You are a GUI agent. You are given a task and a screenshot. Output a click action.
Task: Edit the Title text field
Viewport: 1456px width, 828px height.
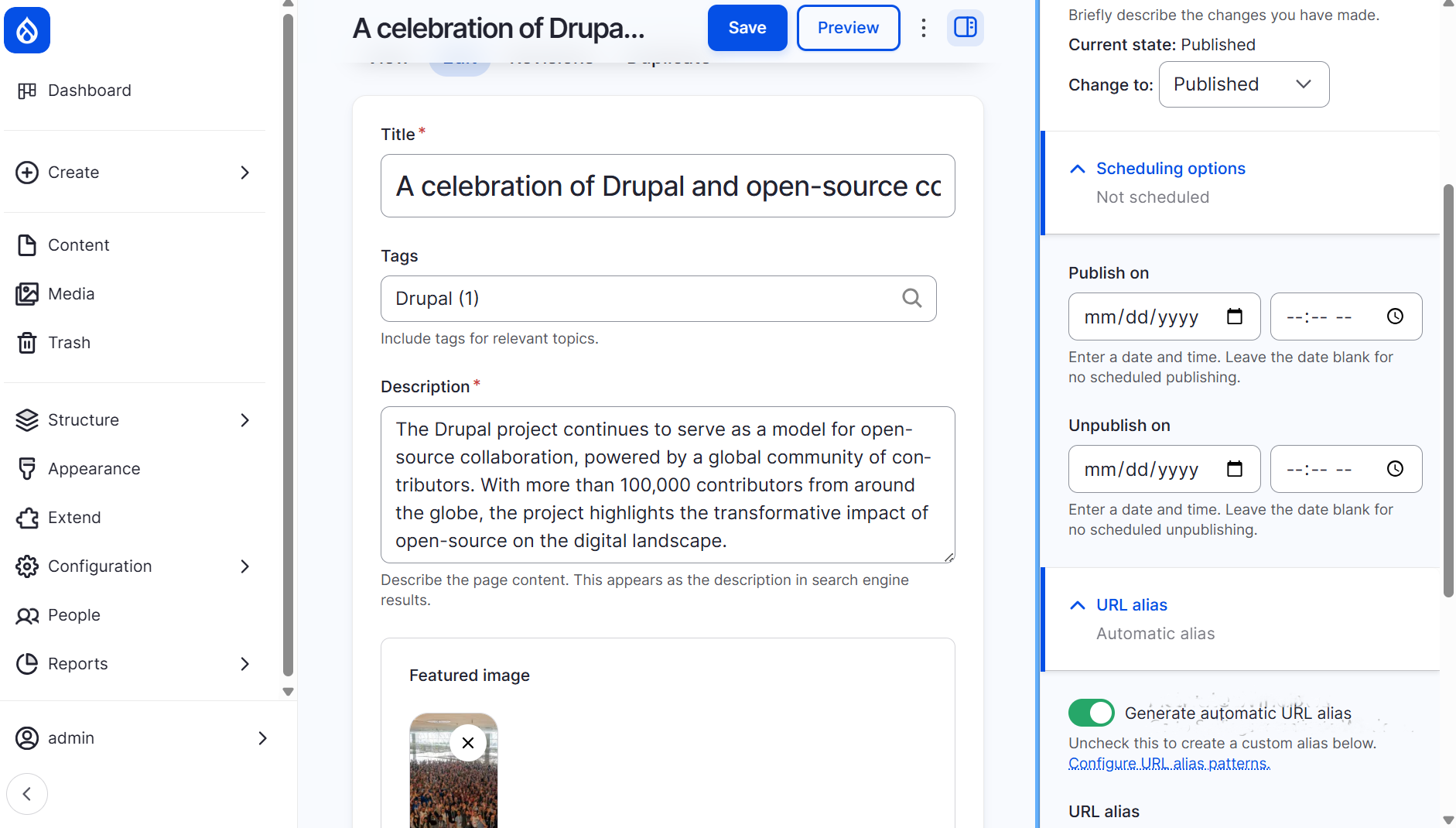pos(668,186)
